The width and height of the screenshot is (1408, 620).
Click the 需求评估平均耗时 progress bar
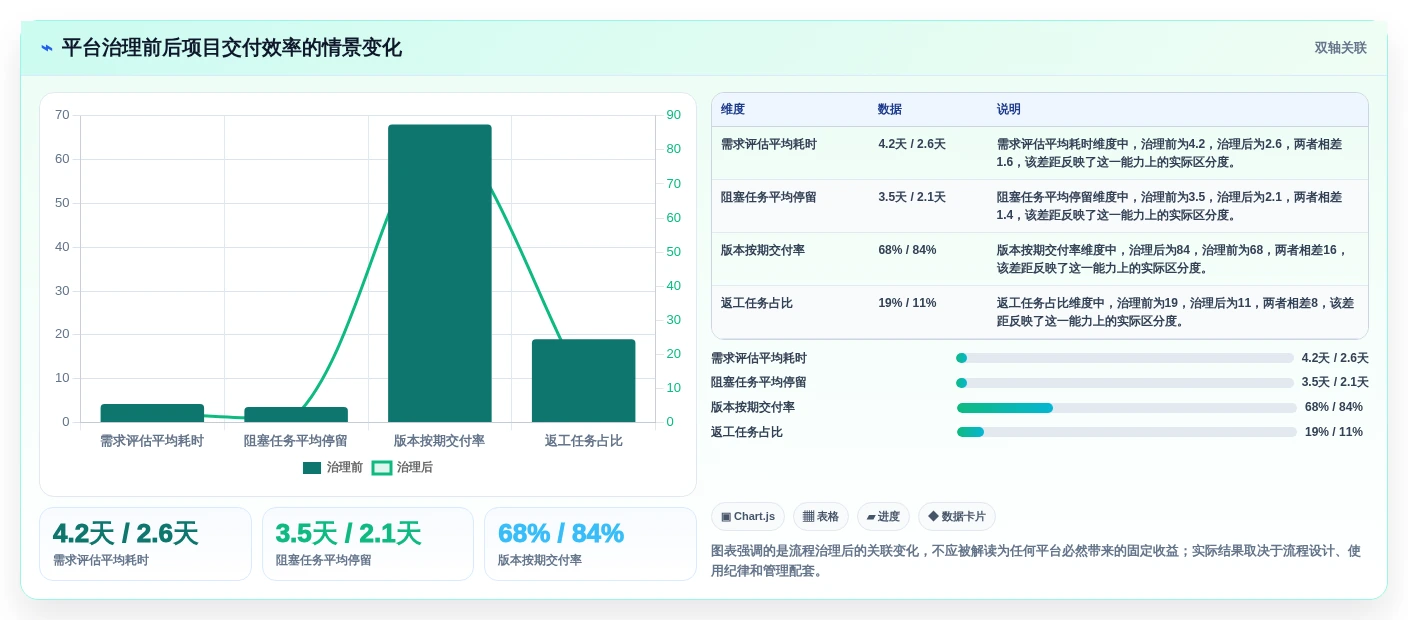click(x=1125, y=358)
